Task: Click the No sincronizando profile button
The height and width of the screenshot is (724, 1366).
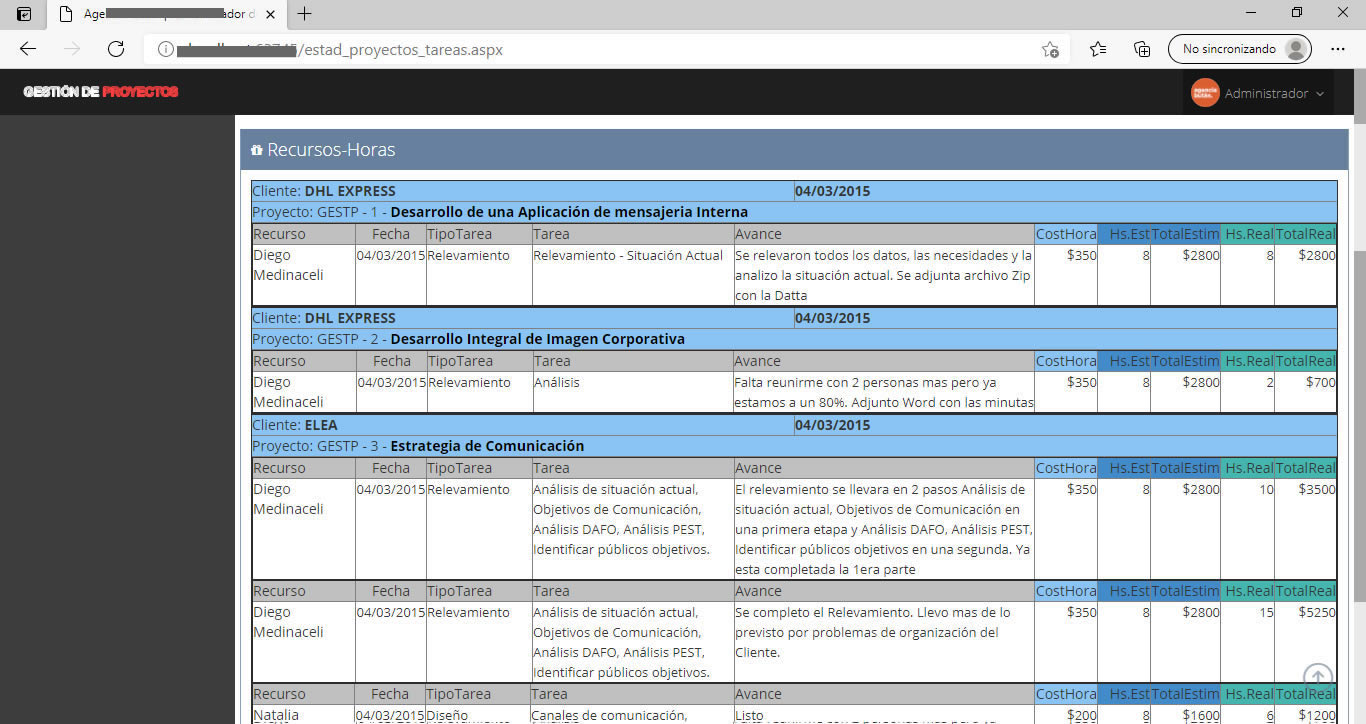Action: click(x=1239, y=49)
